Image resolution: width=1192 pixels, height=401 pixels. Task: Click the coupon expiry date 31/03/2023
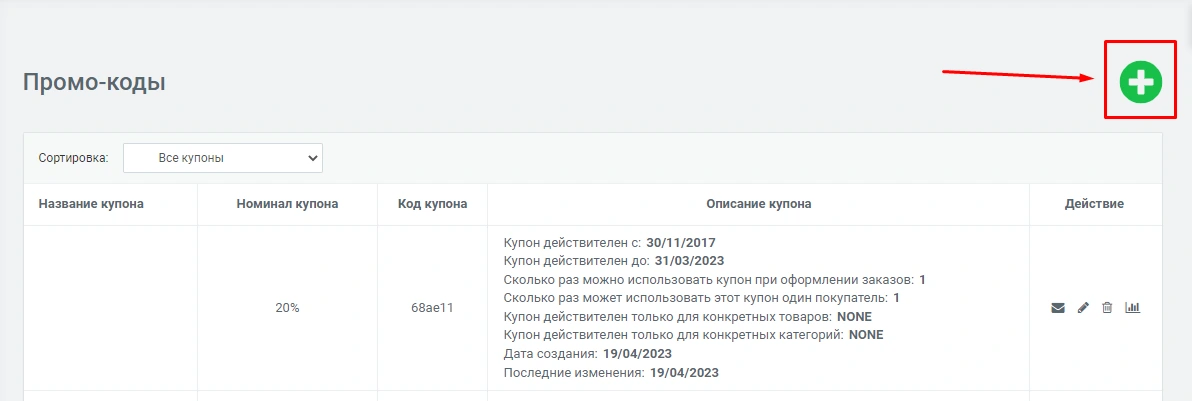[x=689, y=261]
